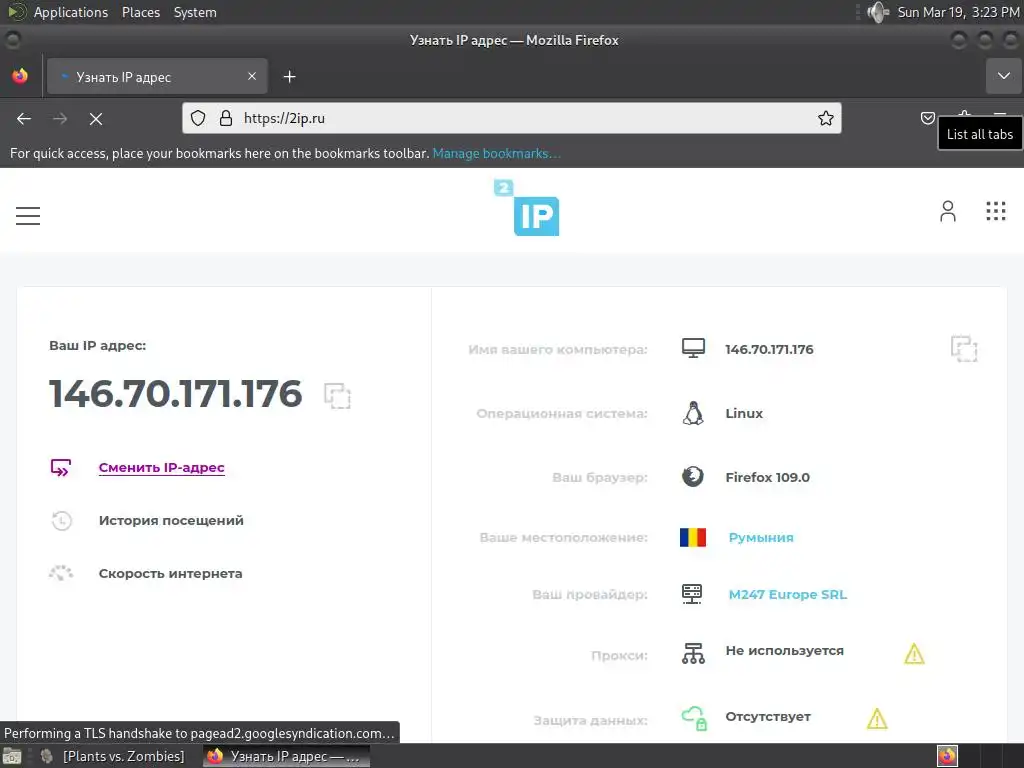Open История посещений
The width and height of the screenshot is (1024, 768).
pos(171,520)
